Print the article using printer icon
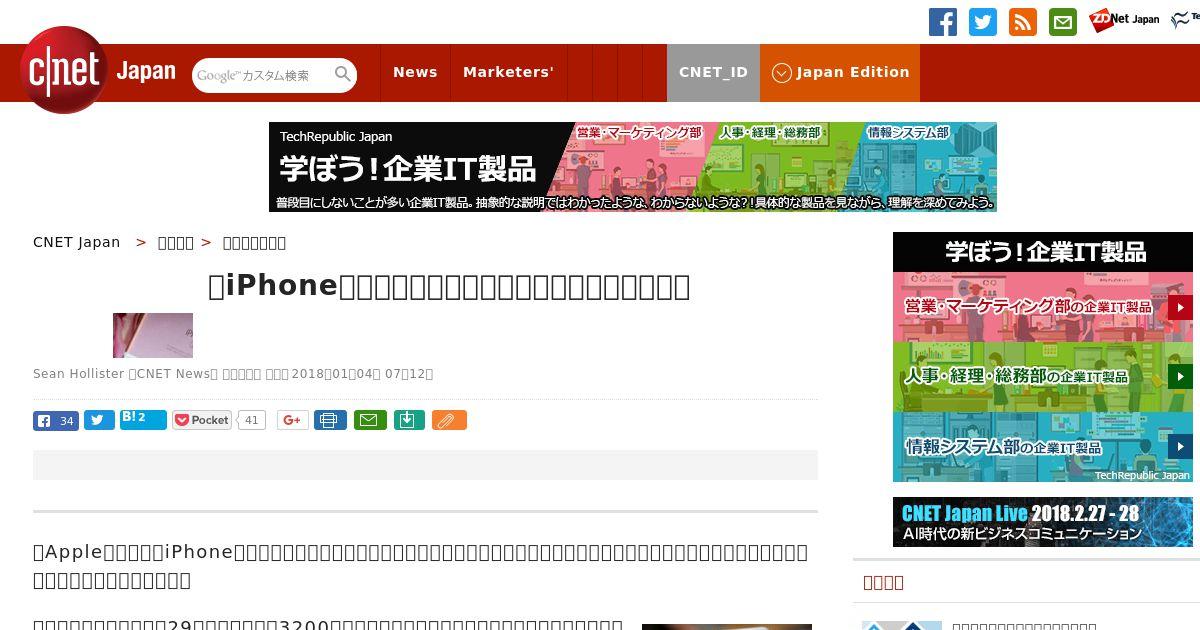 click(330, 420)
